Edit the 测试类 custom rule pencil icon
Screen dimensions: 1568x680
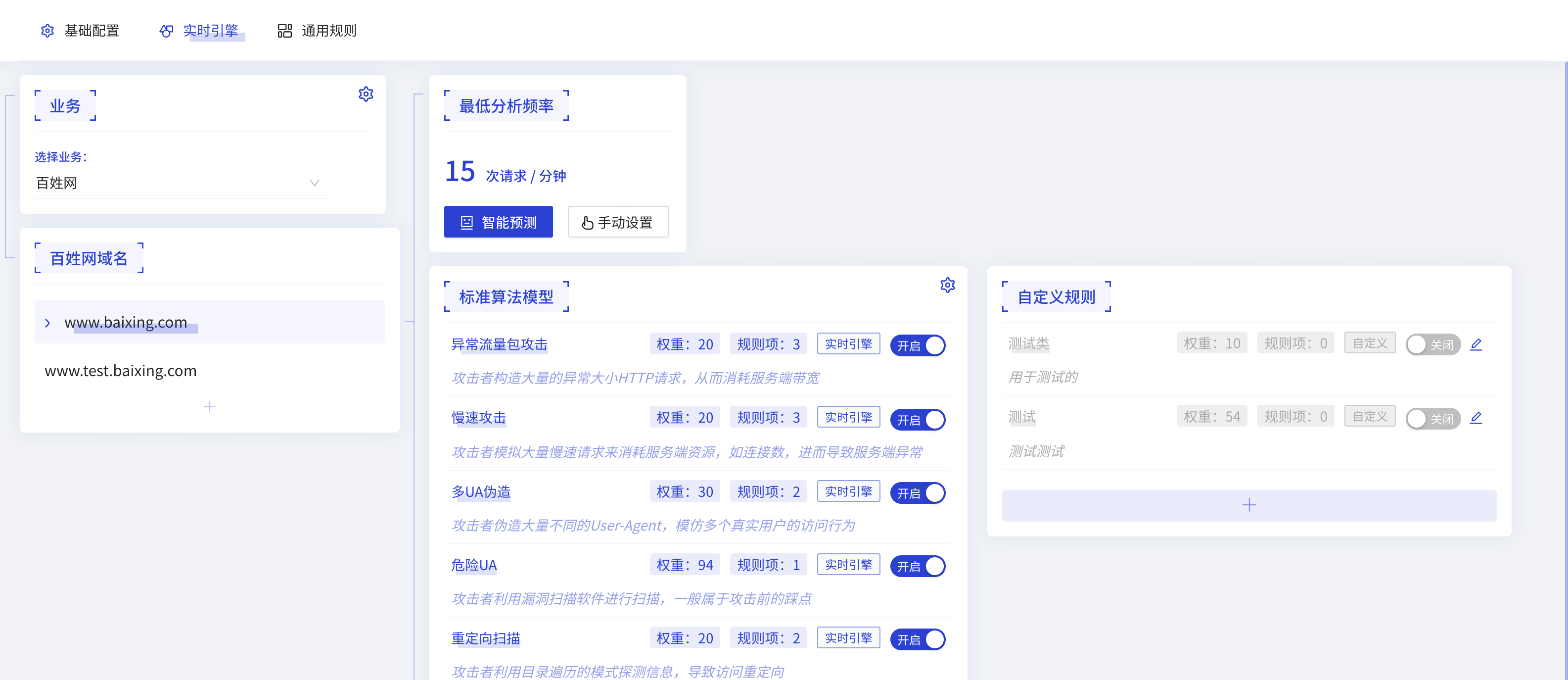[x=1476, y=344]
